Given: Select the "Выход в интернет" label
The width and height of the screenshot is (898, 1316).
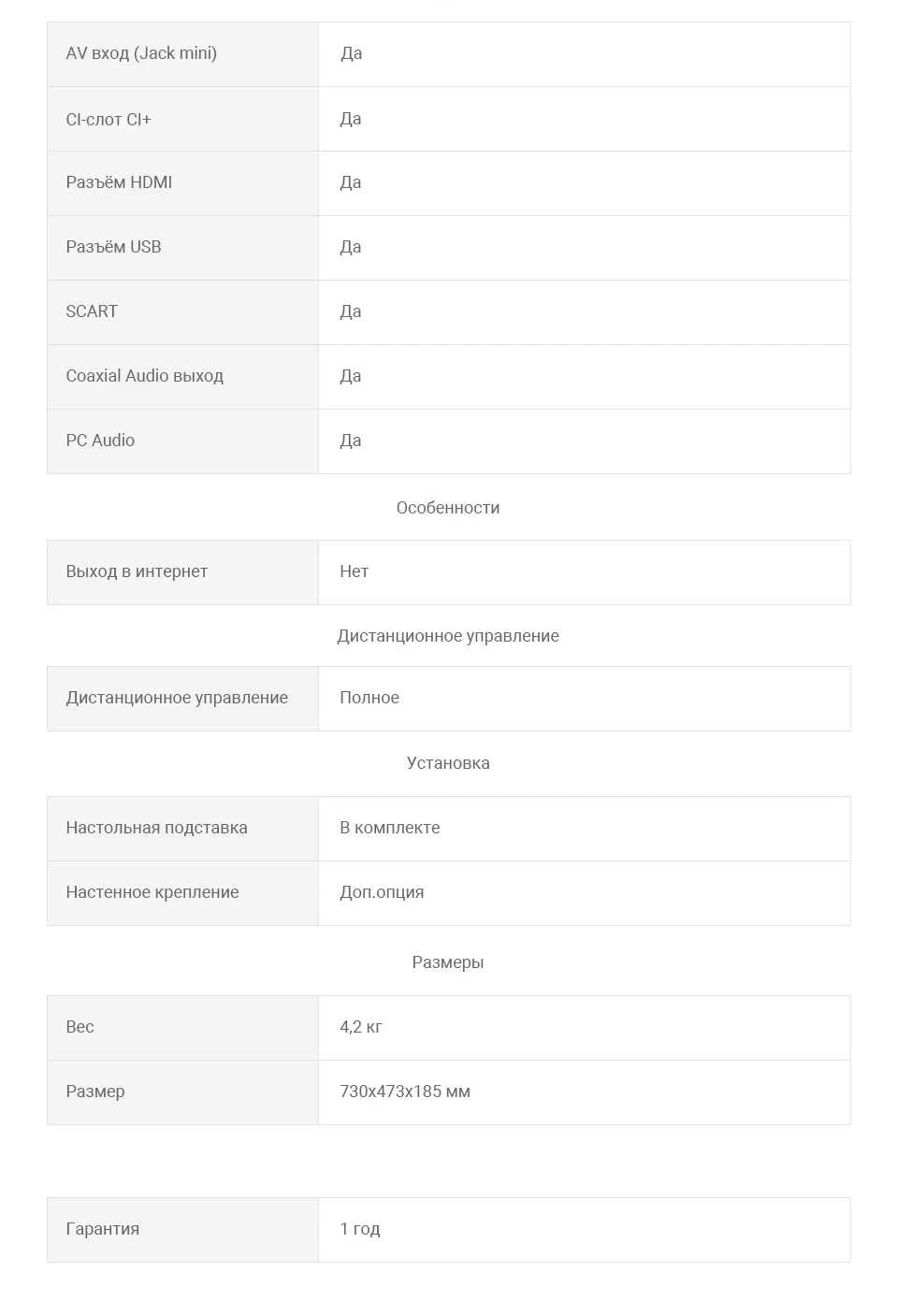Looking at the screenshot, I should pyautogui.click(x=137, y=571).
